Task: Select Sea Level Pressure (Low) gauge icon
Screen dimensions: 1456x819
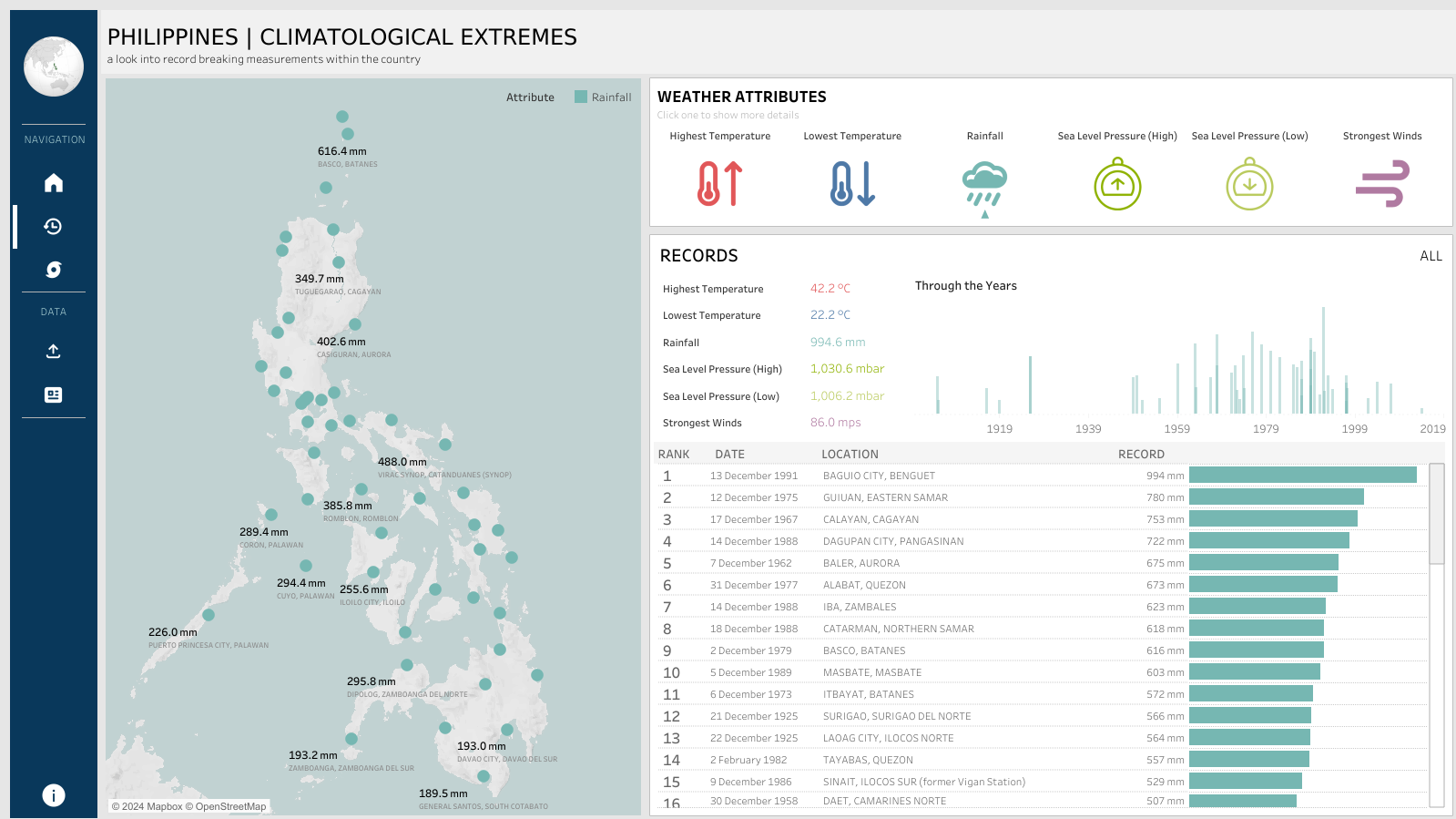Action: pos(1249,185)
